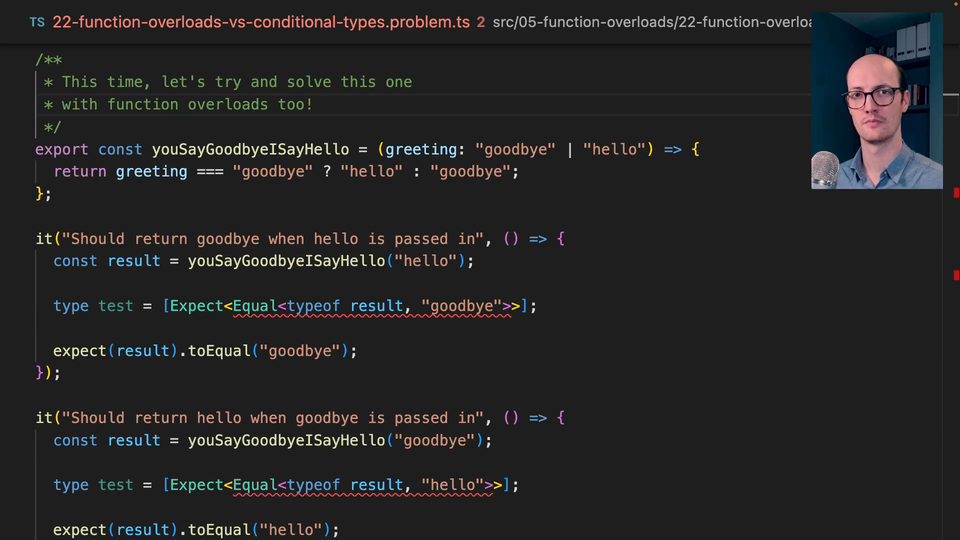Screen dimensions: 960x540
Task: Click the underlined Equal type in the first test
Action: [255, 306]
